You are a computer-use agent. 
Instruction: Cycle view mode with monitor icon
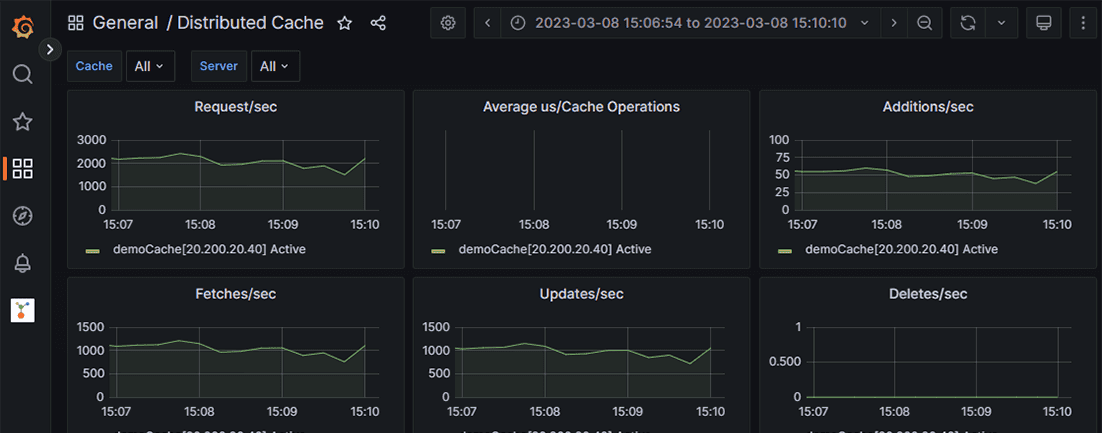(1044, 23)
